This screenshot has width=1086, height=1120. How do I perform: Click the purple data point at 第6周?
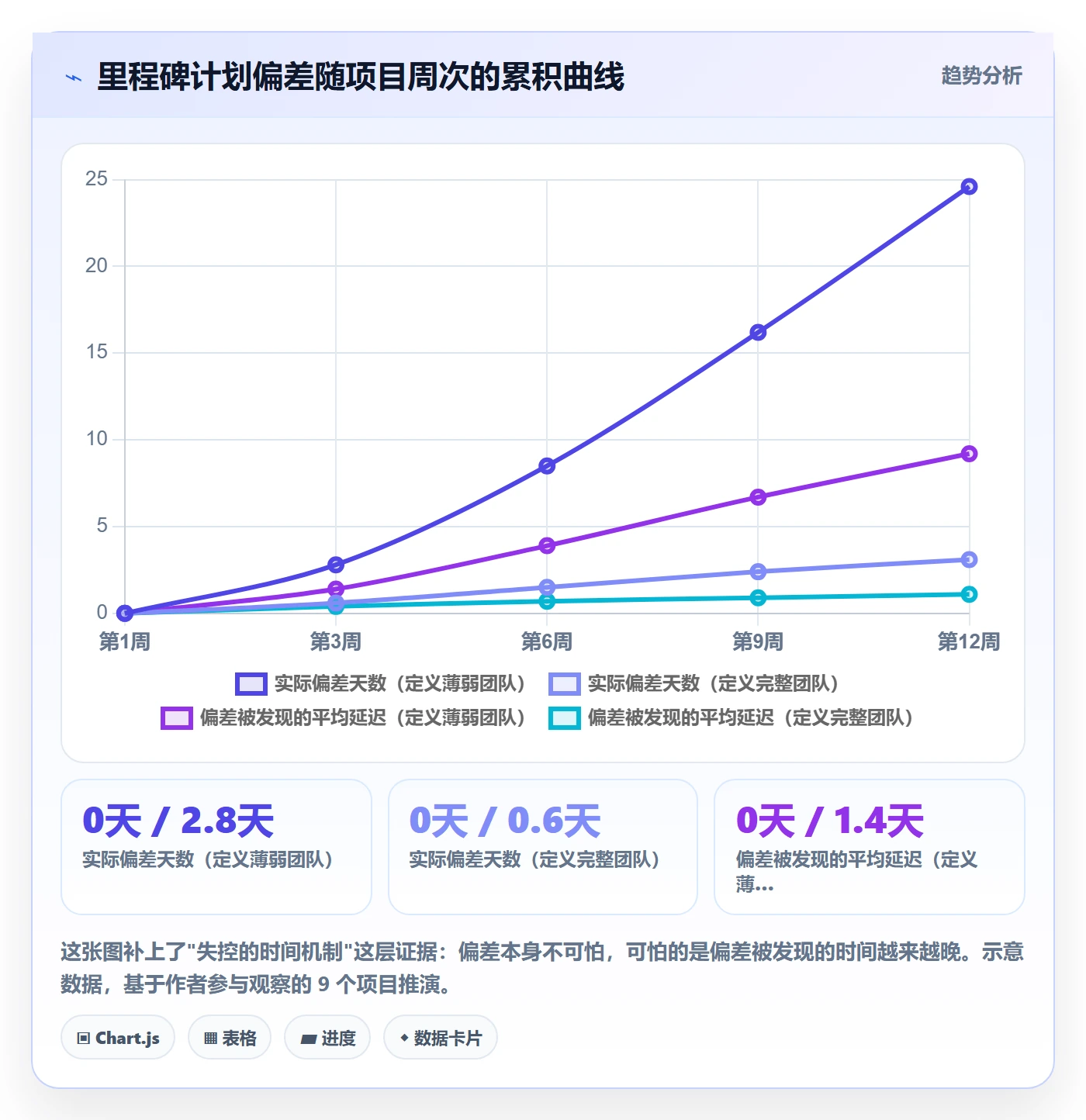(547, 546)
